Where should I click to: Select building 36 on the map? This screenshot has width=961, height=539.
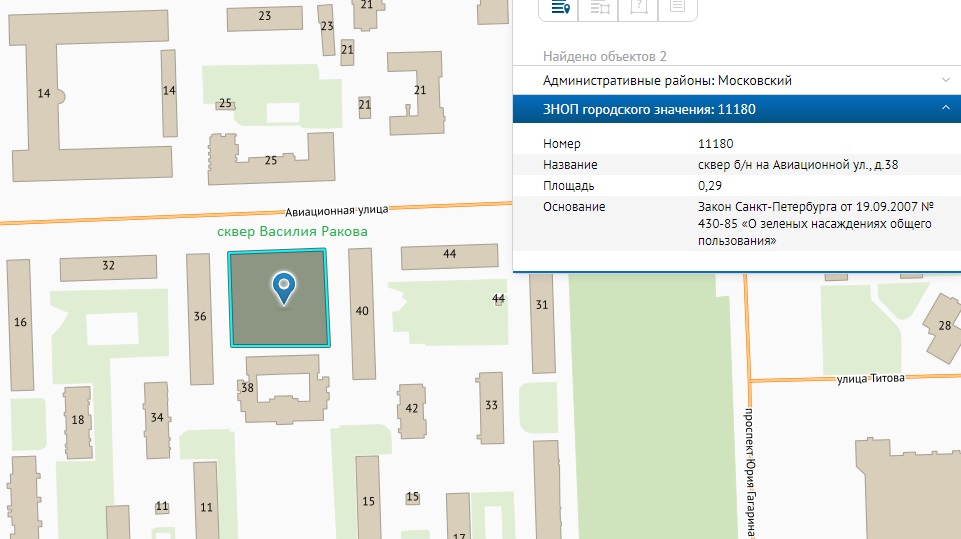tap(200, 316)
